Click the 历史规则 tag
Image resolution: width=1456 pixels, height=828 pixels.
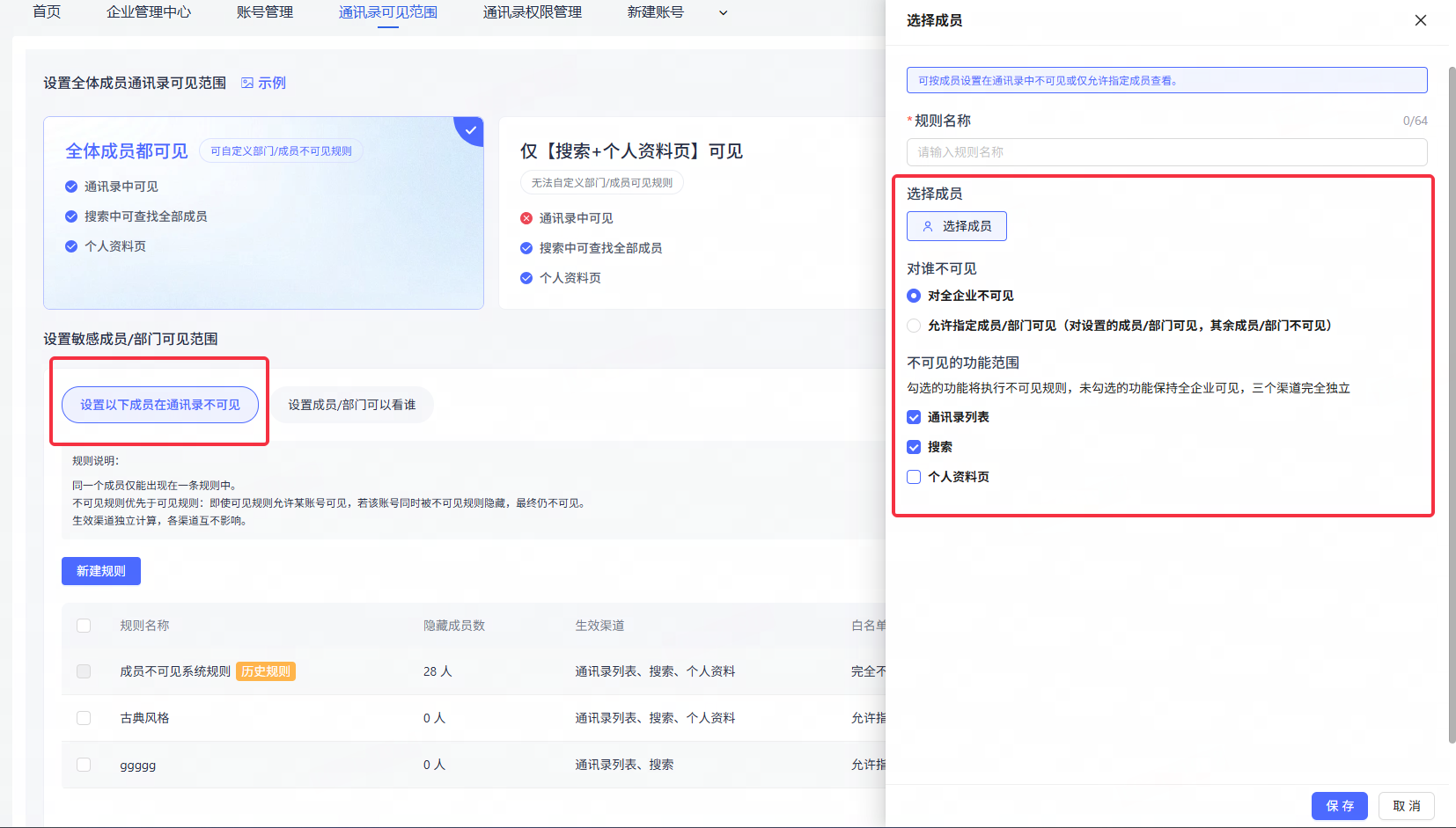pyautogui.click(x=266, y=671)
